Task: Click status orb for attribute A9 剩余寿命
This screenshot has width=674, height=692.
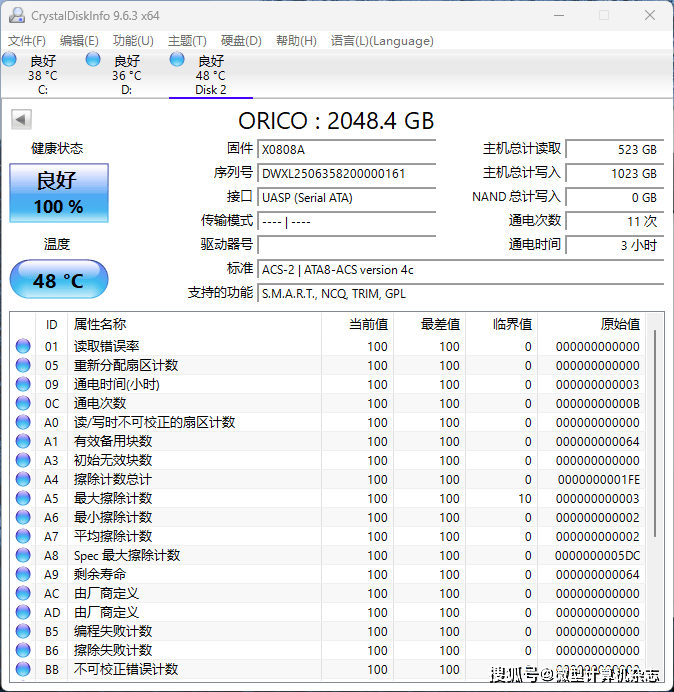Action: (x=23, y=575)
